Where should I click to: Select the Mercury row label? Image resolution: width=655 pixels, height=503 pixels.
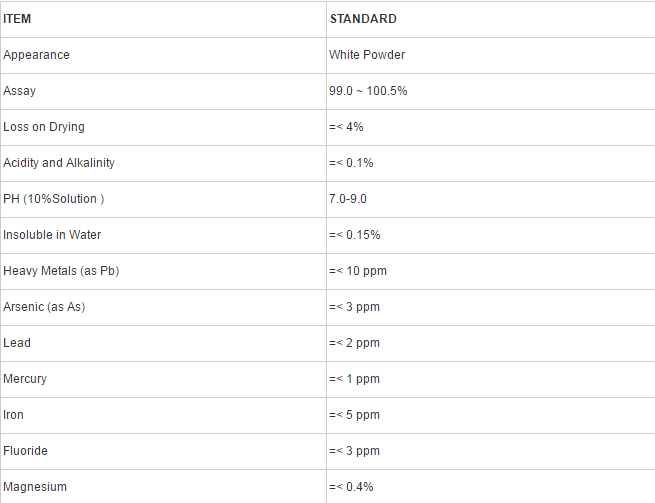coord(25,379)
